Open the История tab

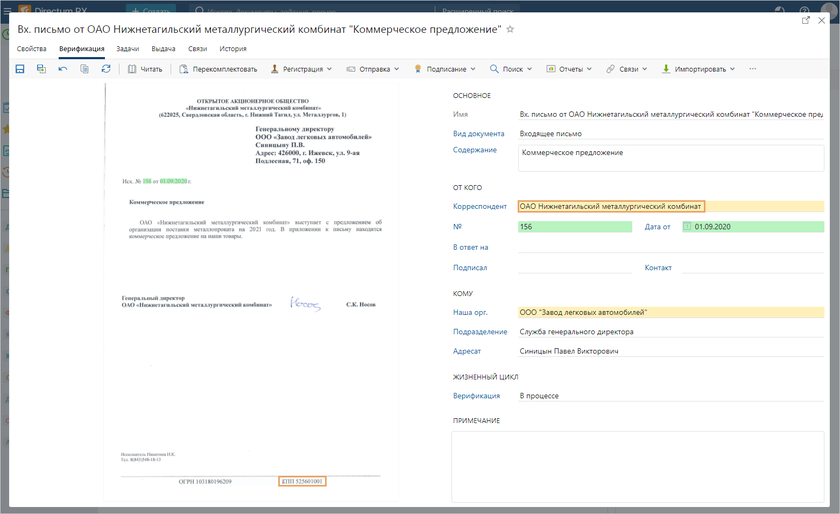(x=233, y=48)
